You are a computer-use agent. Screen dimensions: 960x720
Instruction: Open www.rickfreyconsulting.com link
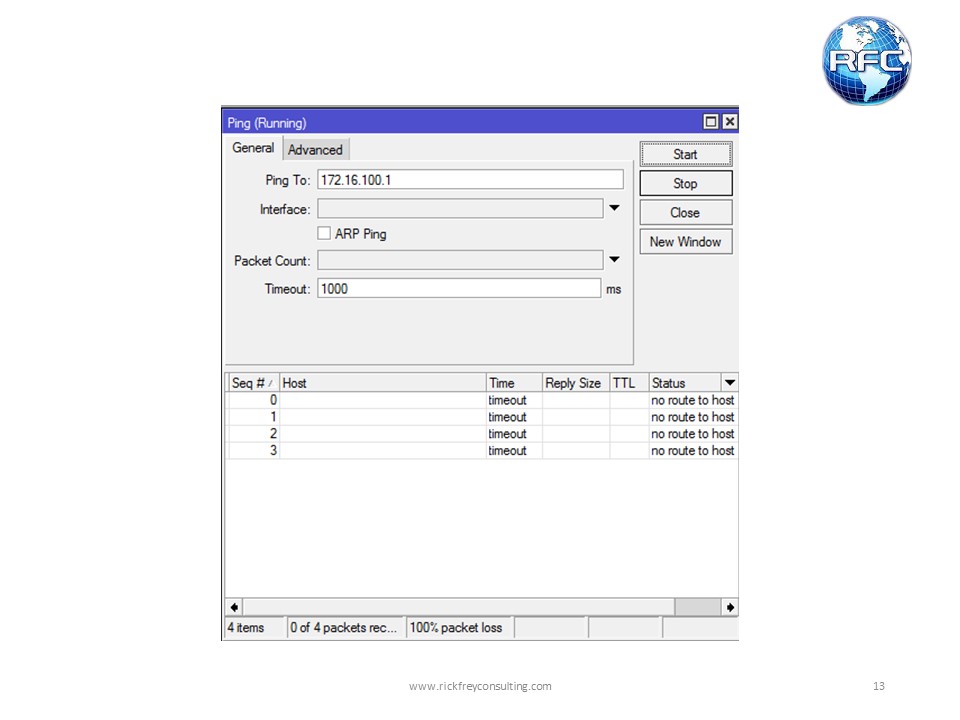pos(479,686)
